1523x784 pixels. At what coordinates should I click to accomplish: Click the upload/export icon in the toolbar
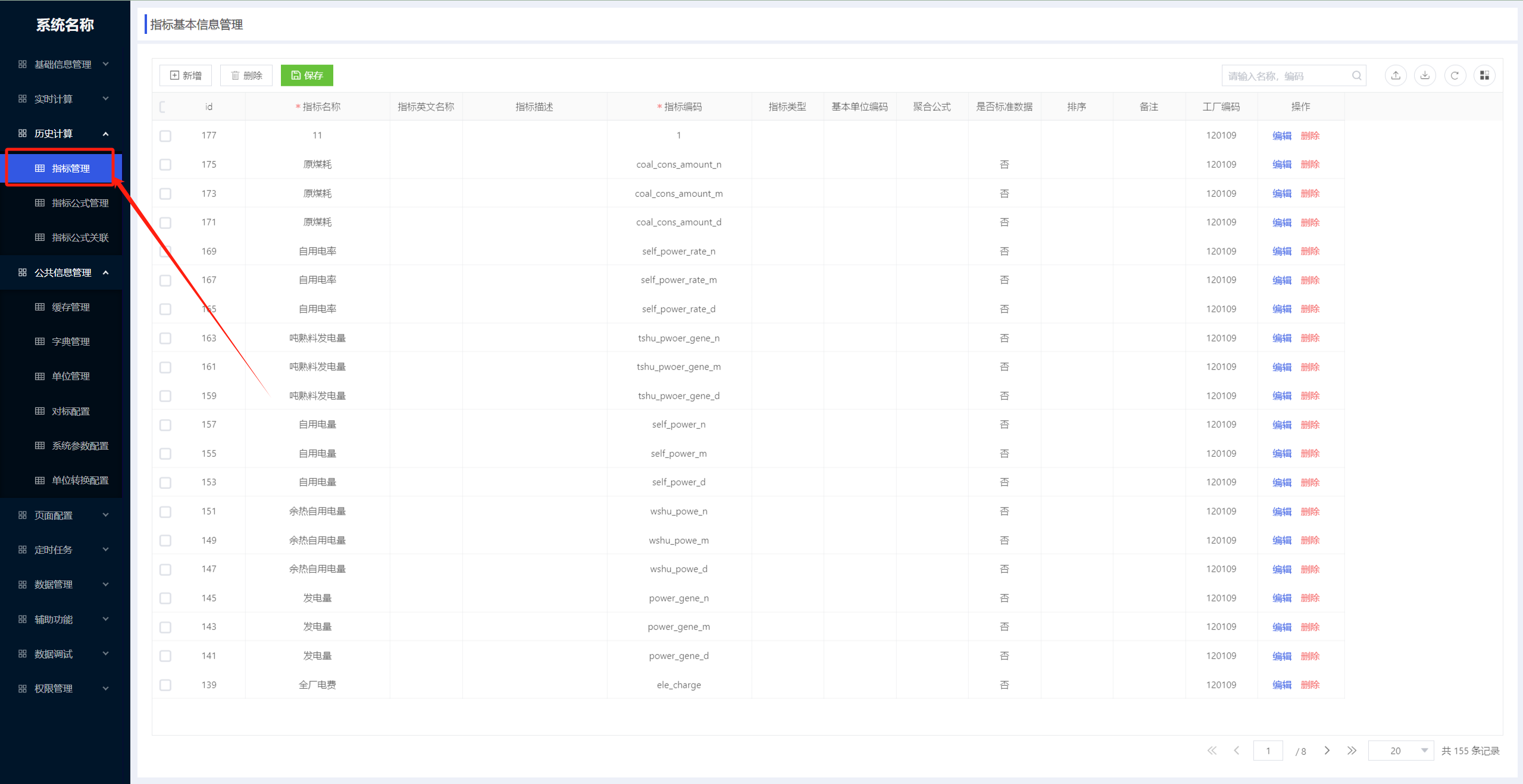[x=1396, y=76]
